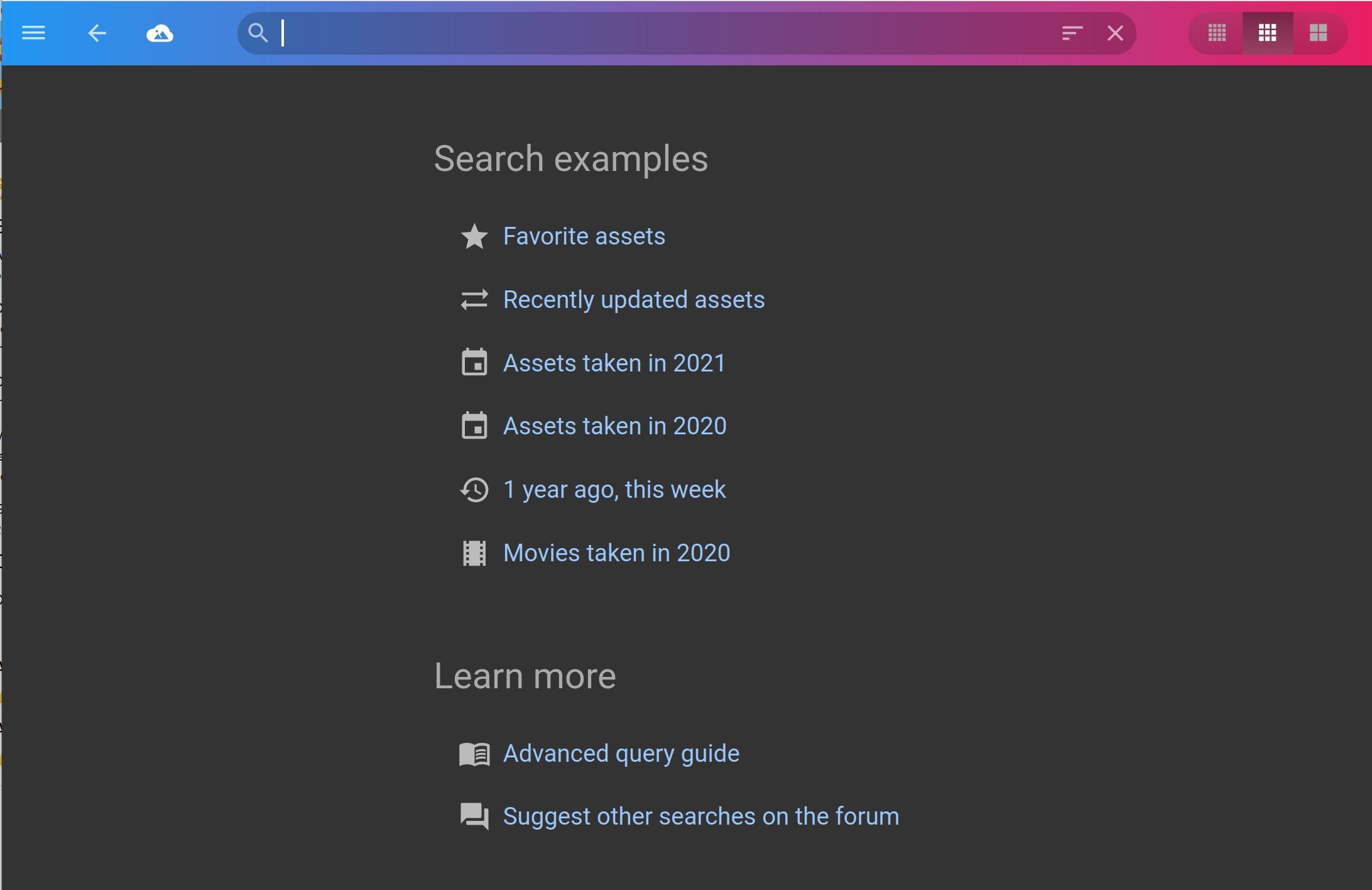Image resolution: width=1372 pixels, height=890 pixels.
Task: Open Recently updated assets search
Action: [x=634, y=300]
